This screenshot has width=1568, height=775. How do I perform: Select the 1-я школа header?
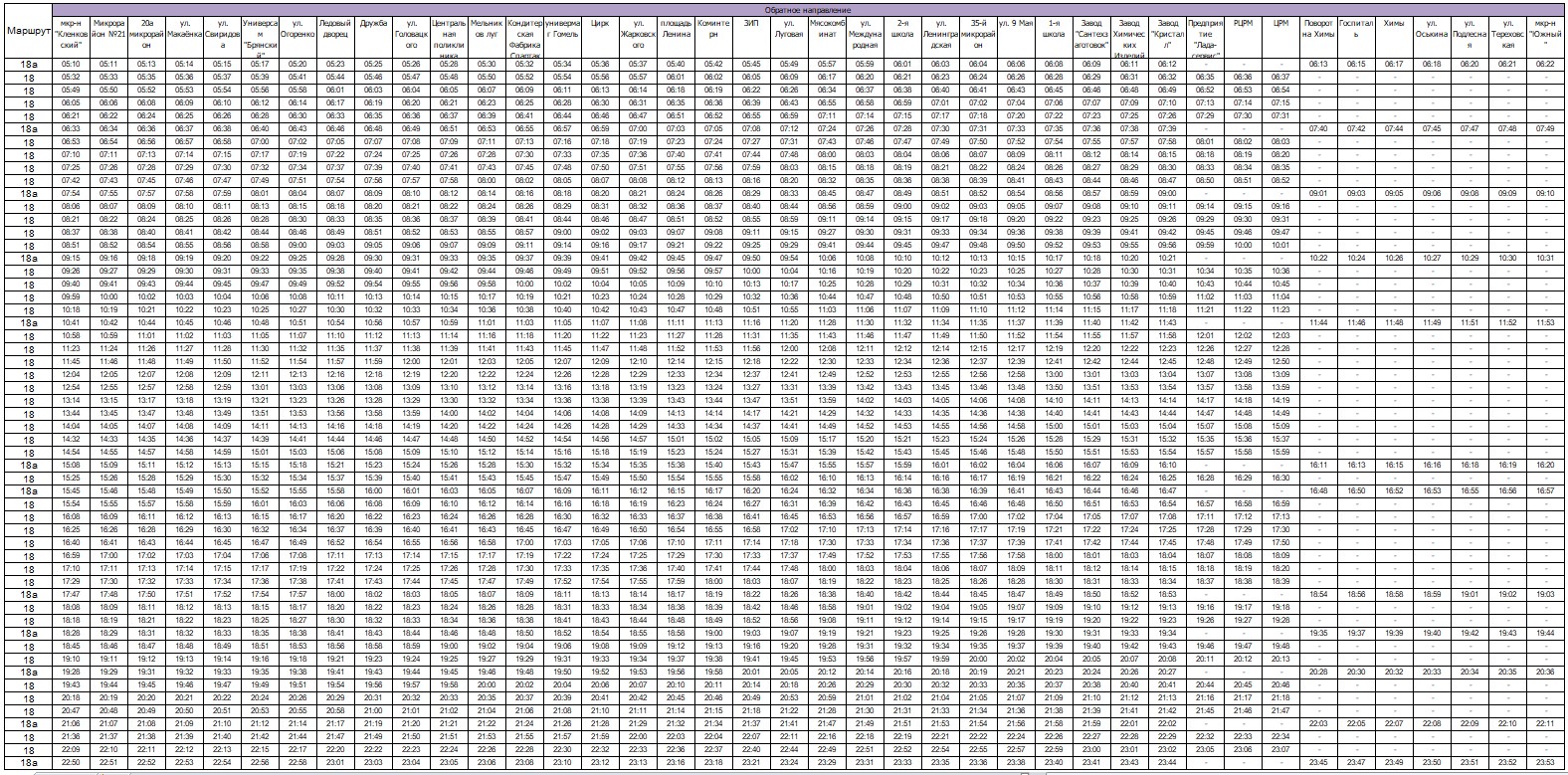(x=1054, y=37)
